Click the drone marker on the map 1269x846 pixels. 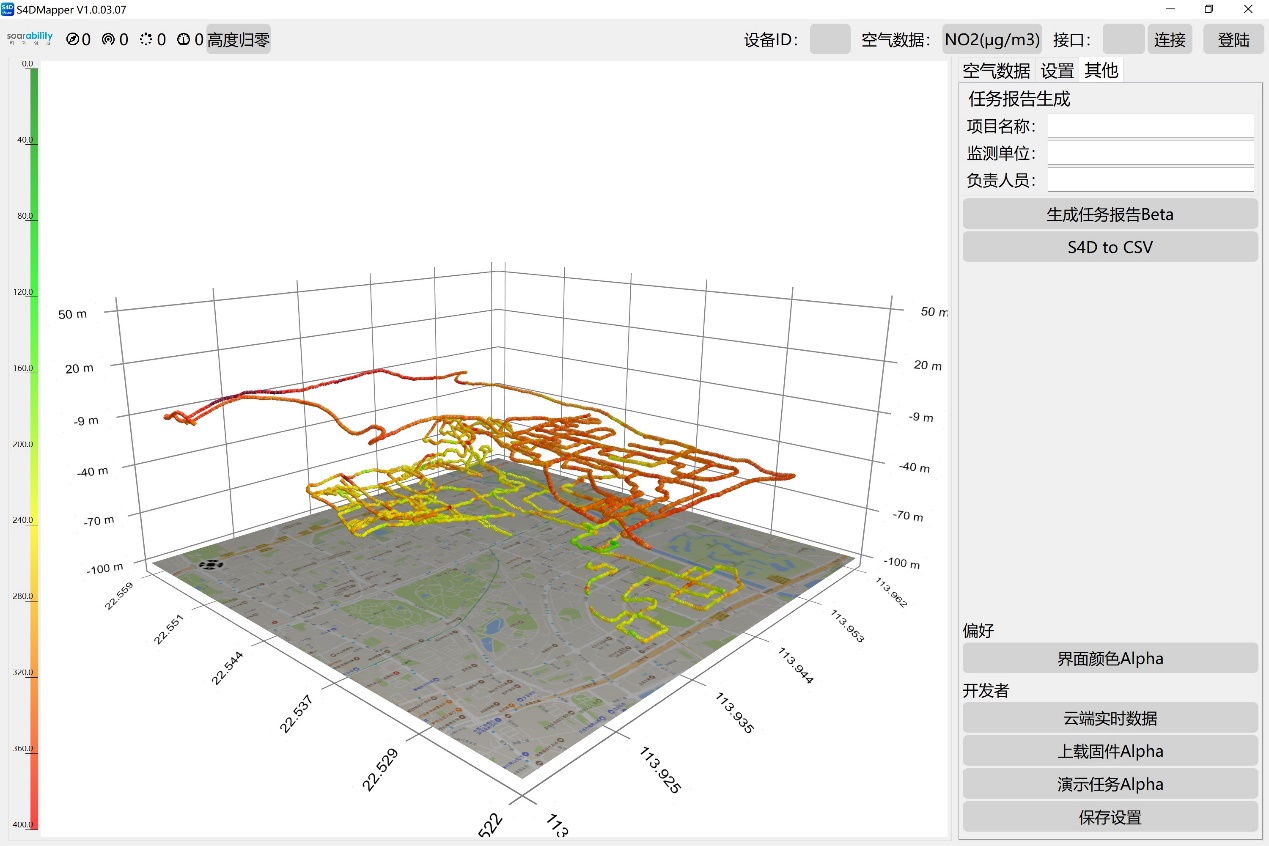tap(211, 563)
